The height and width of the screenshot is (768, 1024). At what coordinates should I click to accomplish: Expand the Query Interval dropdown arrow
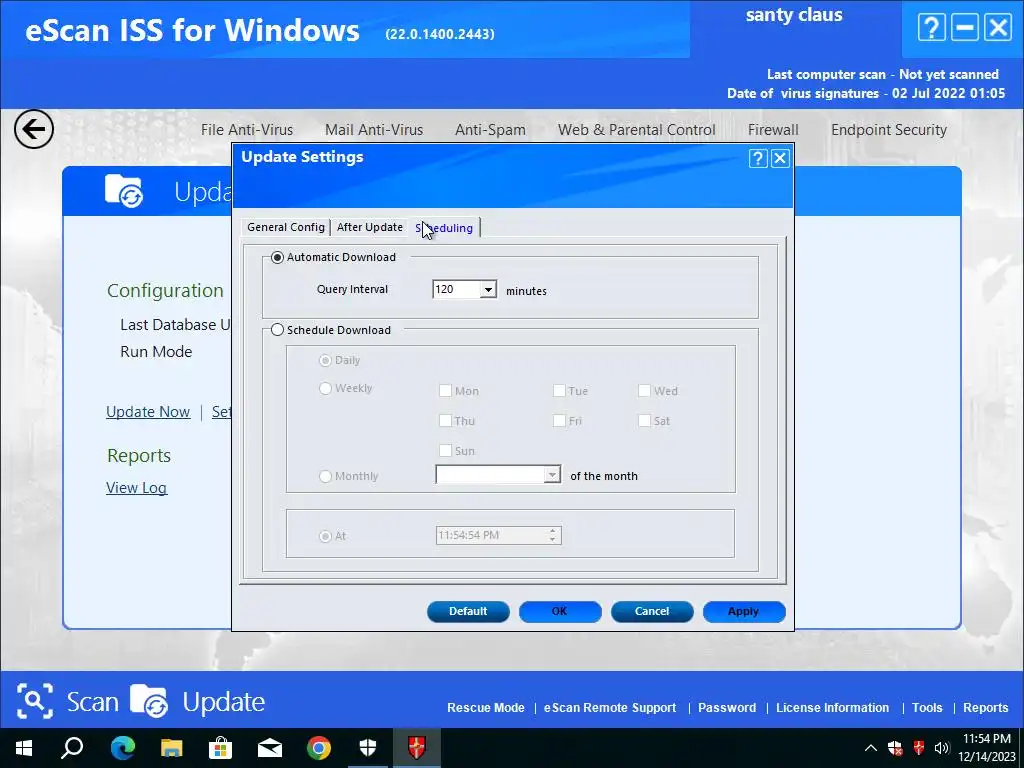tap(488, 289)
